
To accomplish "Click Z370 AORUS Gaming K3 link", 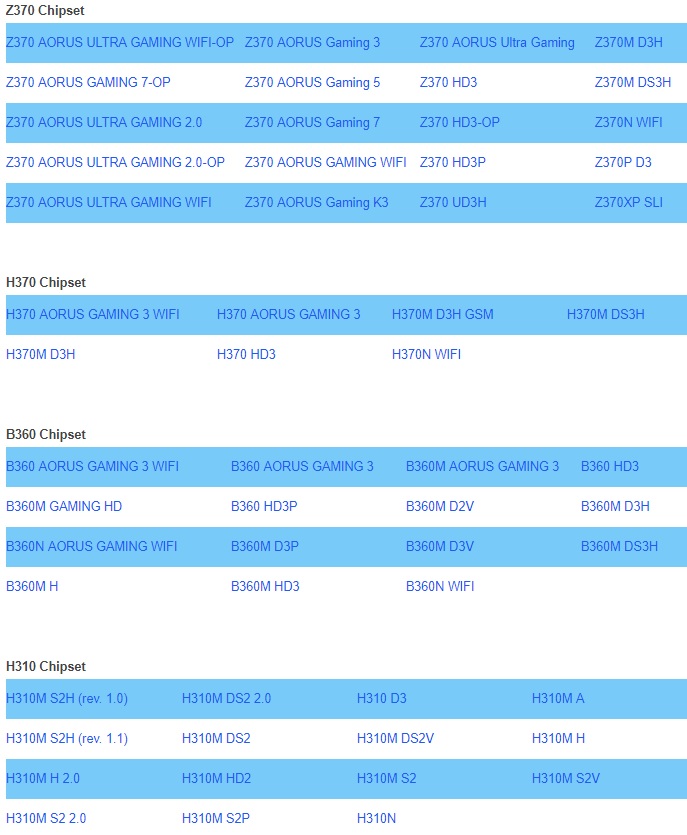I will pos(317,202).
